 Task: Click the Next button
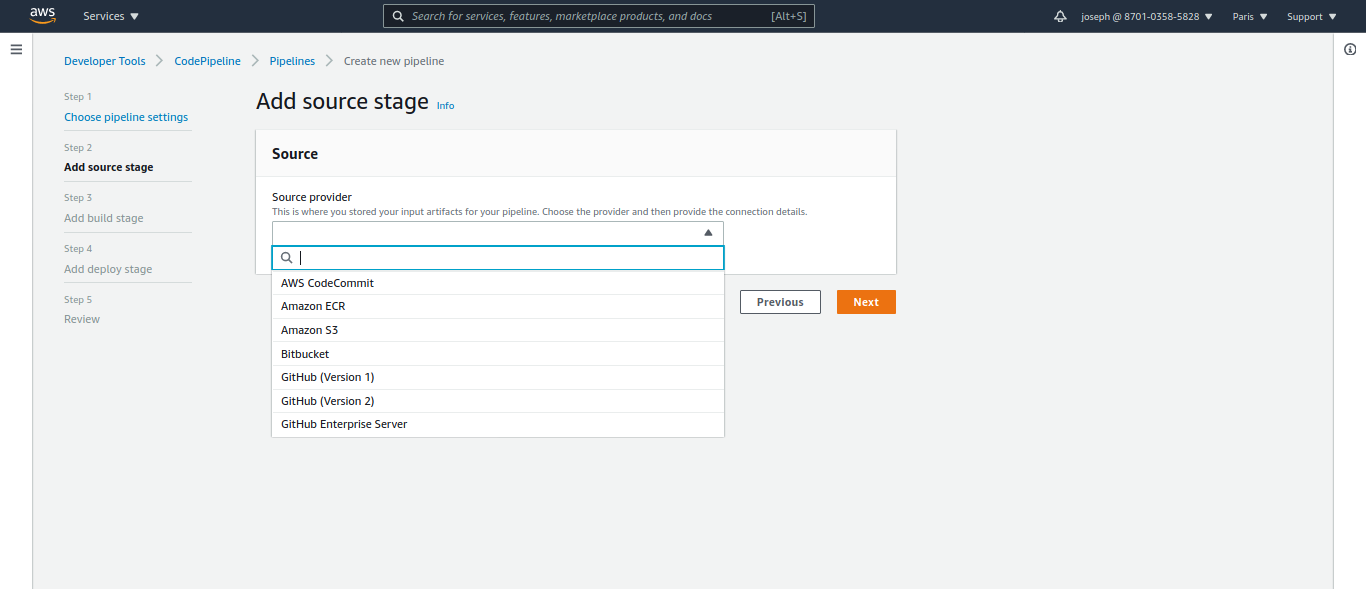[x=866, y=302]
